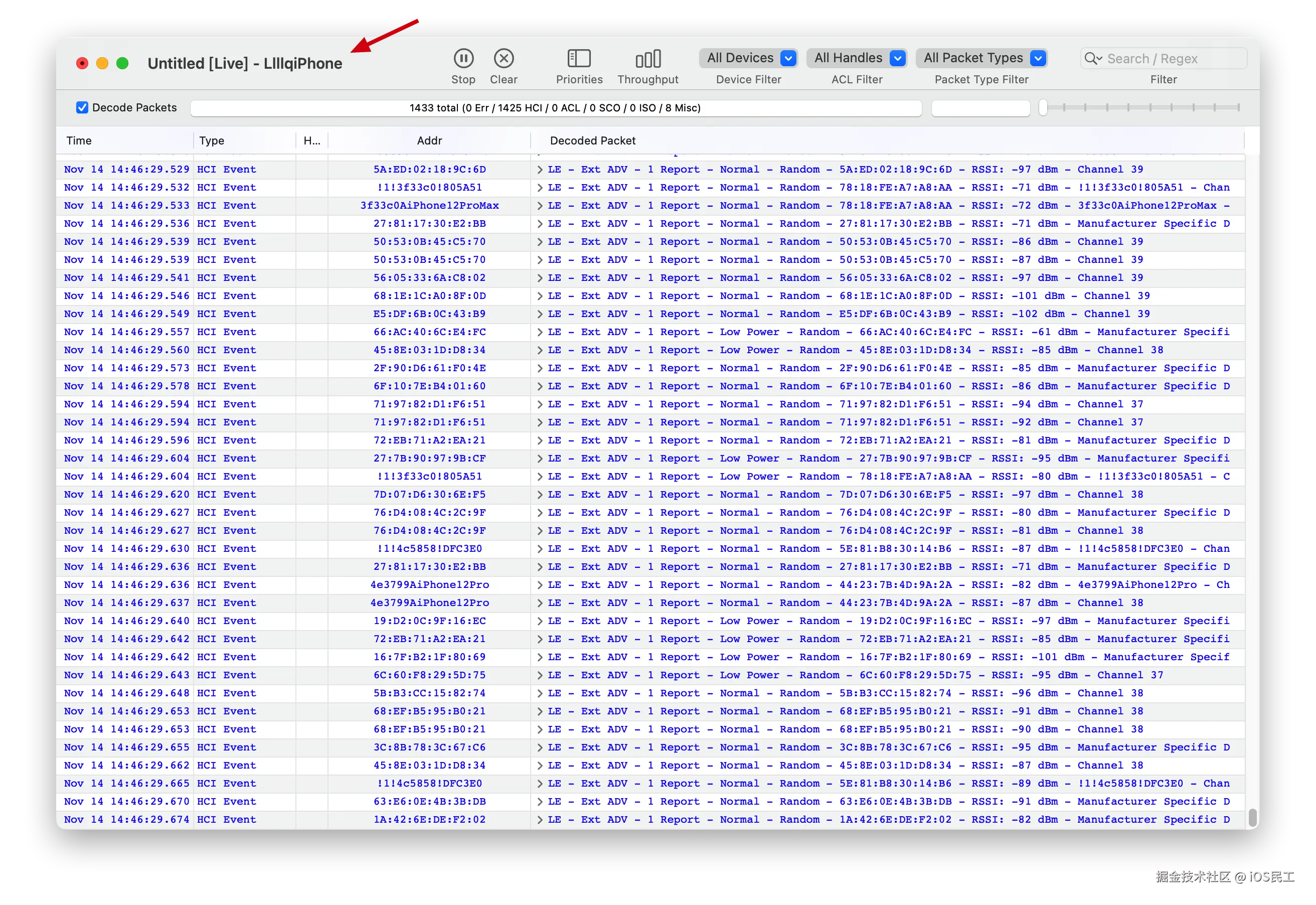This screenshot has height=905, width=1316.
Task: Click the vertical scrollbar thumb
Action: pyautogui.click(x=1252, y=817)
